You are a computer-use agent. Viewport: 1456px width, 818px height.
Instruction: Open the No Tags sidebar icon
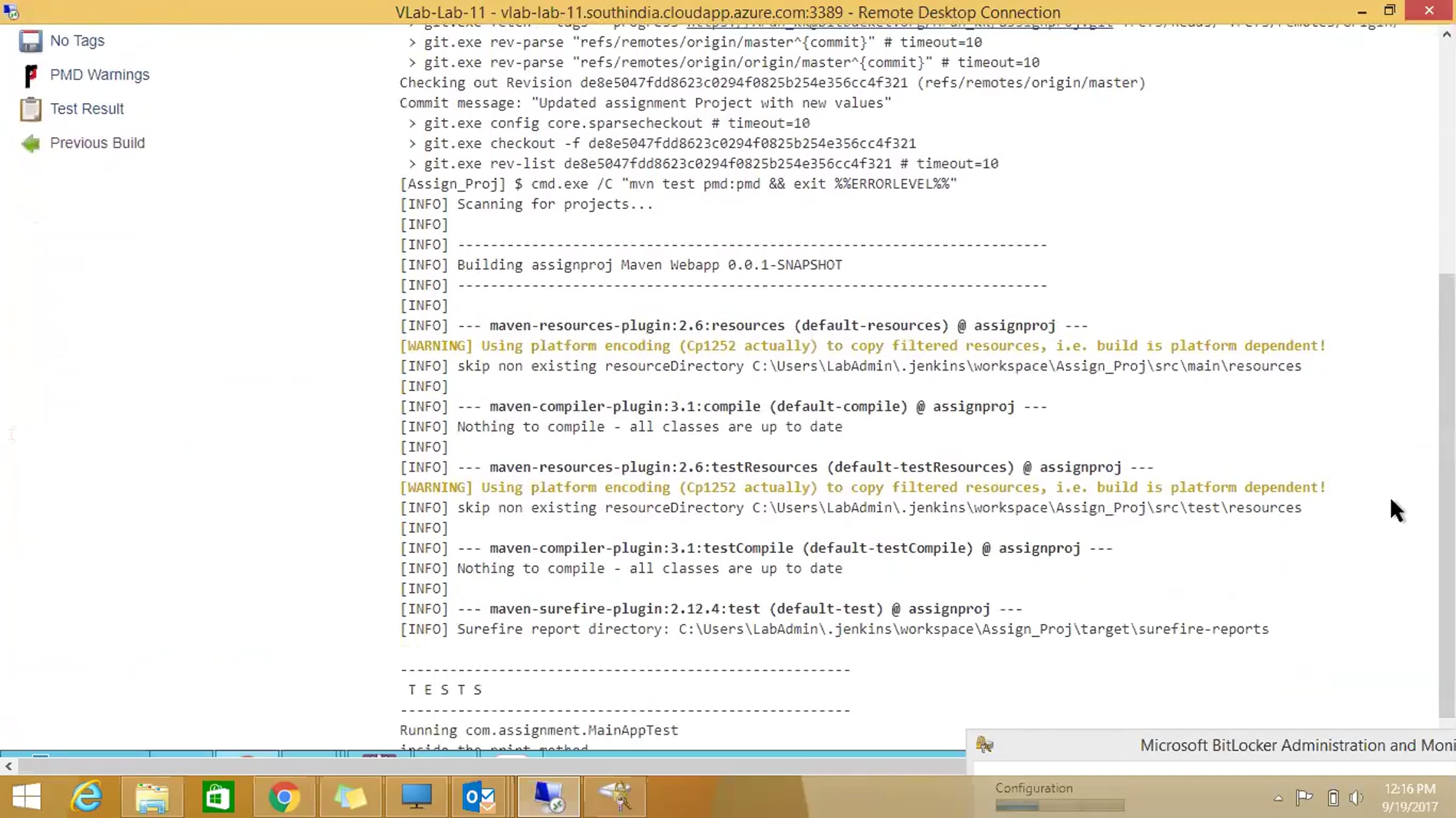pos(30,41)
